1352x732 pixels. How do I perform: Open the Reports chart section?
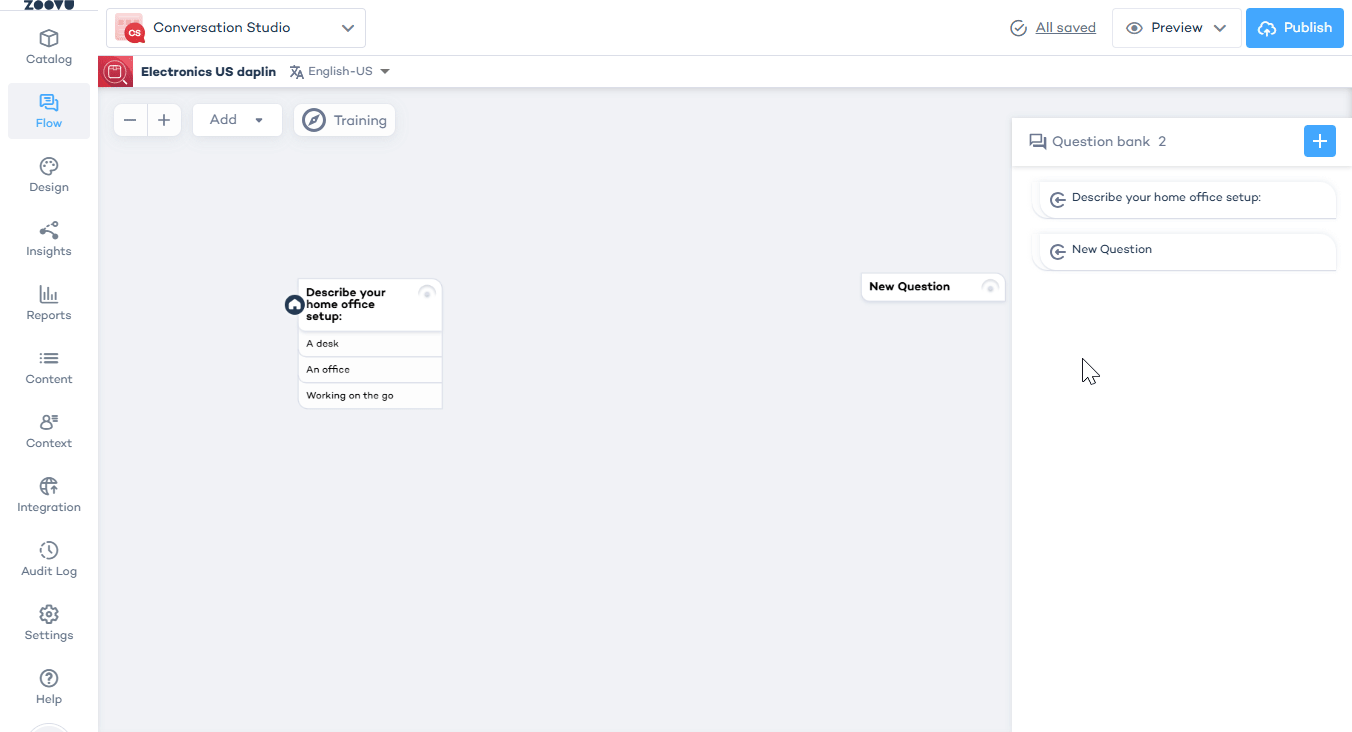49,303
